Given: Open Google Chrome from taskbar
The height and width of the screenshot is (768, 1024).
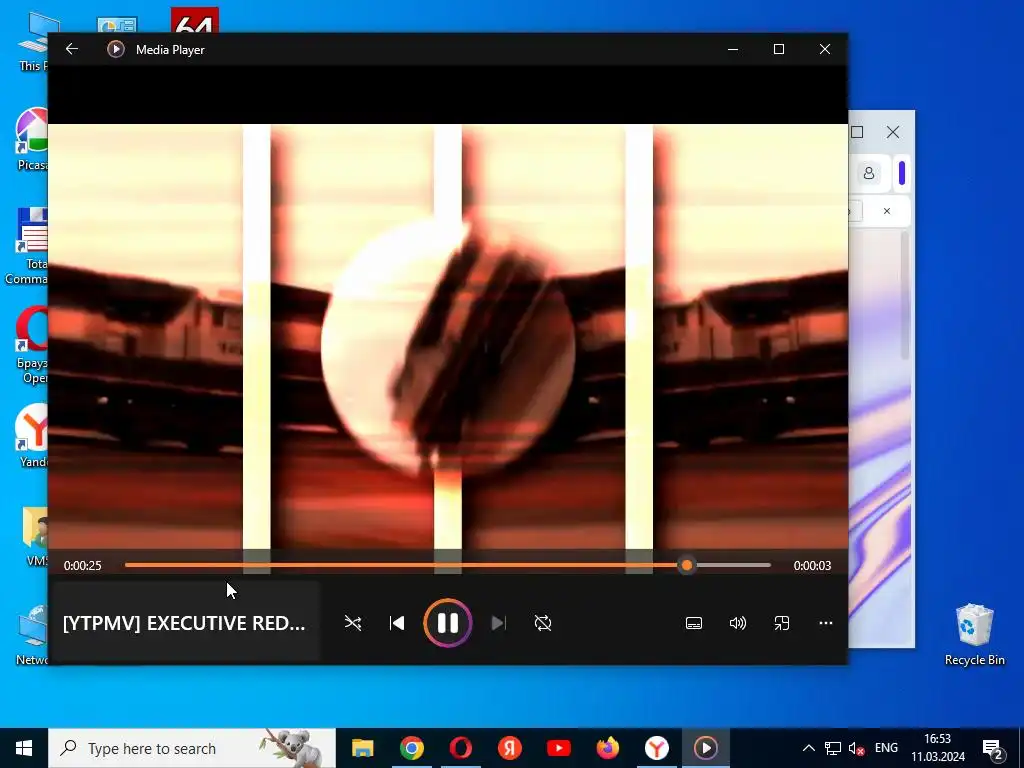Looking at the screenshot, I should pos(411,748).
